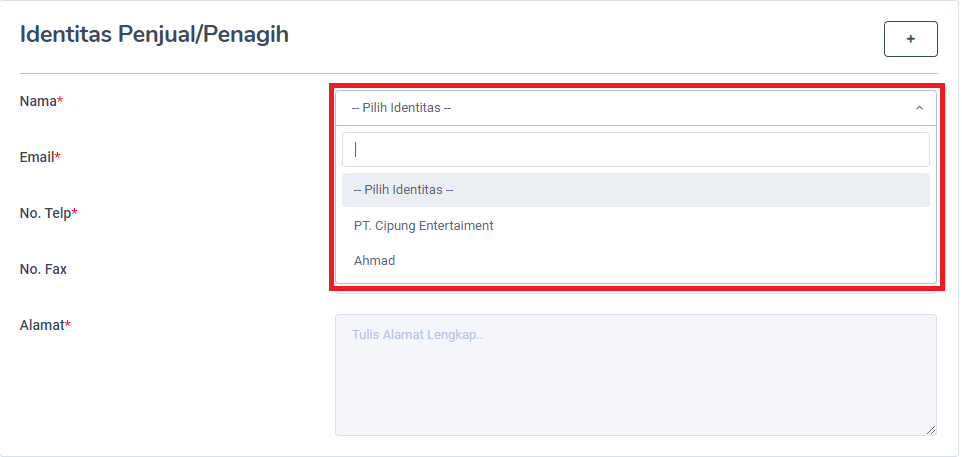Screen dimensions: 962x457
Task: Pick Ahmad from the identity list
Action: [x=375, y=261]
